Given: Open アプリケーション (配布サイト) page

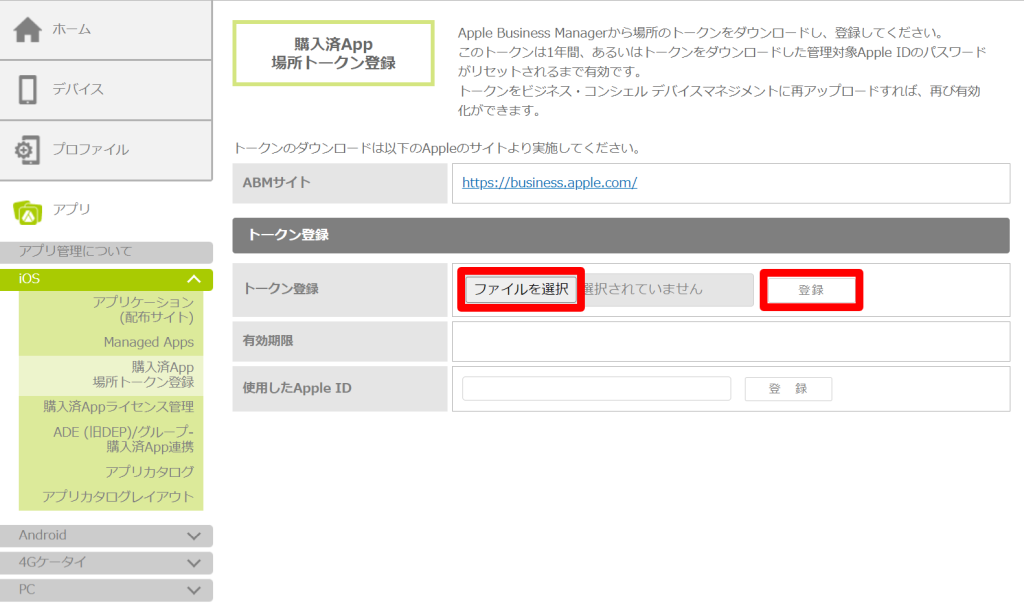Looking at the screenshot, I should [143, 310].
